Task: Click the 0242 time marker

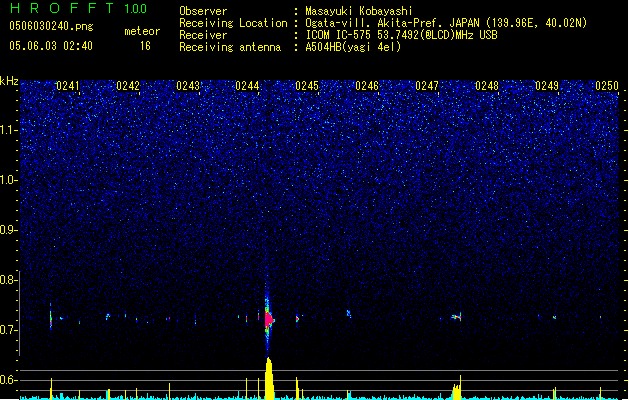Action: coord(128,86)
